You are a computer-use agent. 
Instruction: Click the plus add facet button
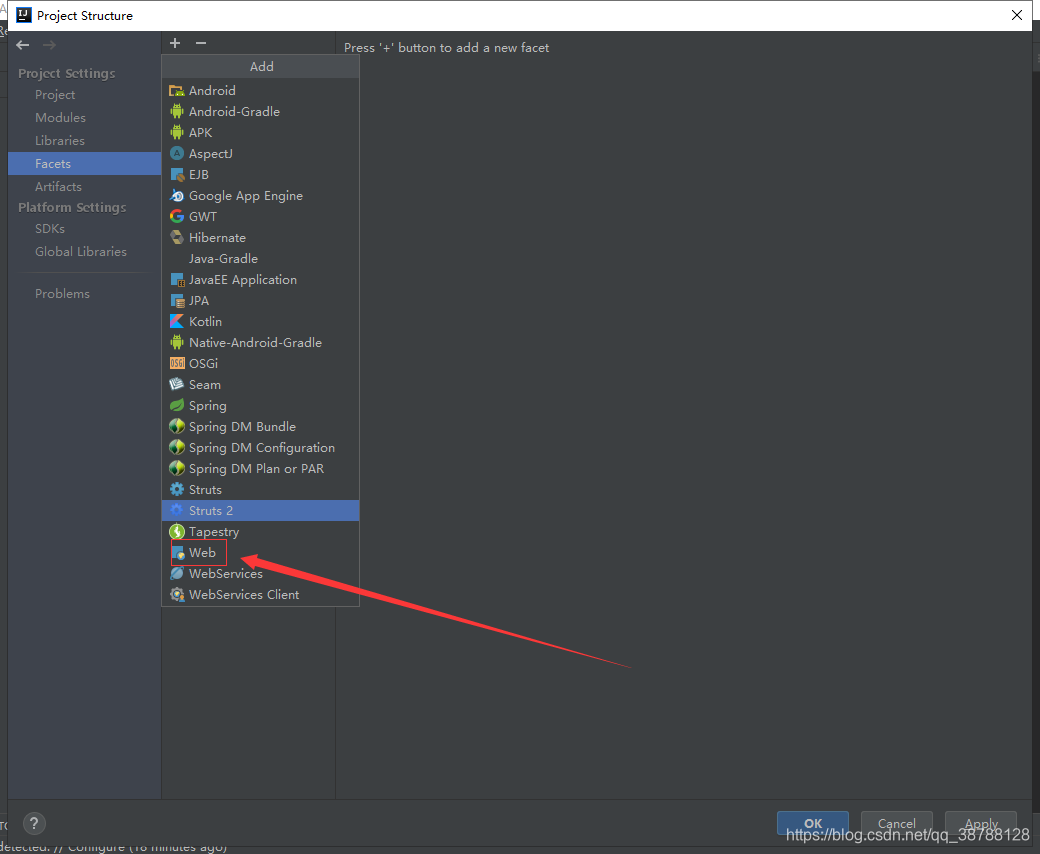[x=175, y=43]
